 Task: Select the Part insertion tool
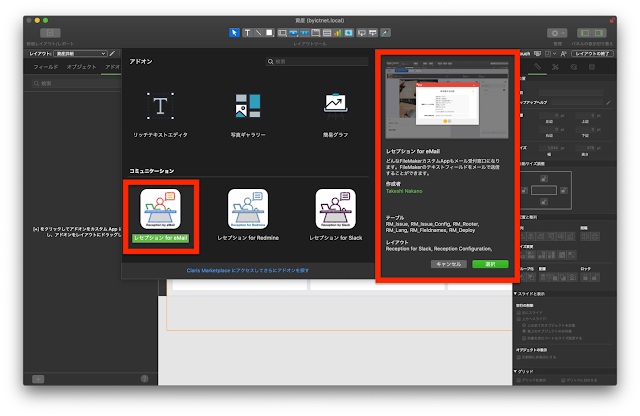coord(373,33)
